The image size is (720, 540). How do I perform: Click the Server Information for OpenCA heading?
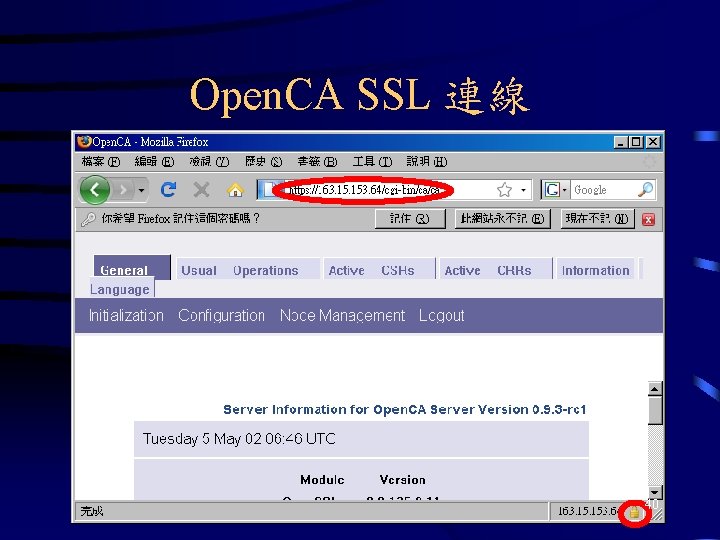tap(405, 409)
